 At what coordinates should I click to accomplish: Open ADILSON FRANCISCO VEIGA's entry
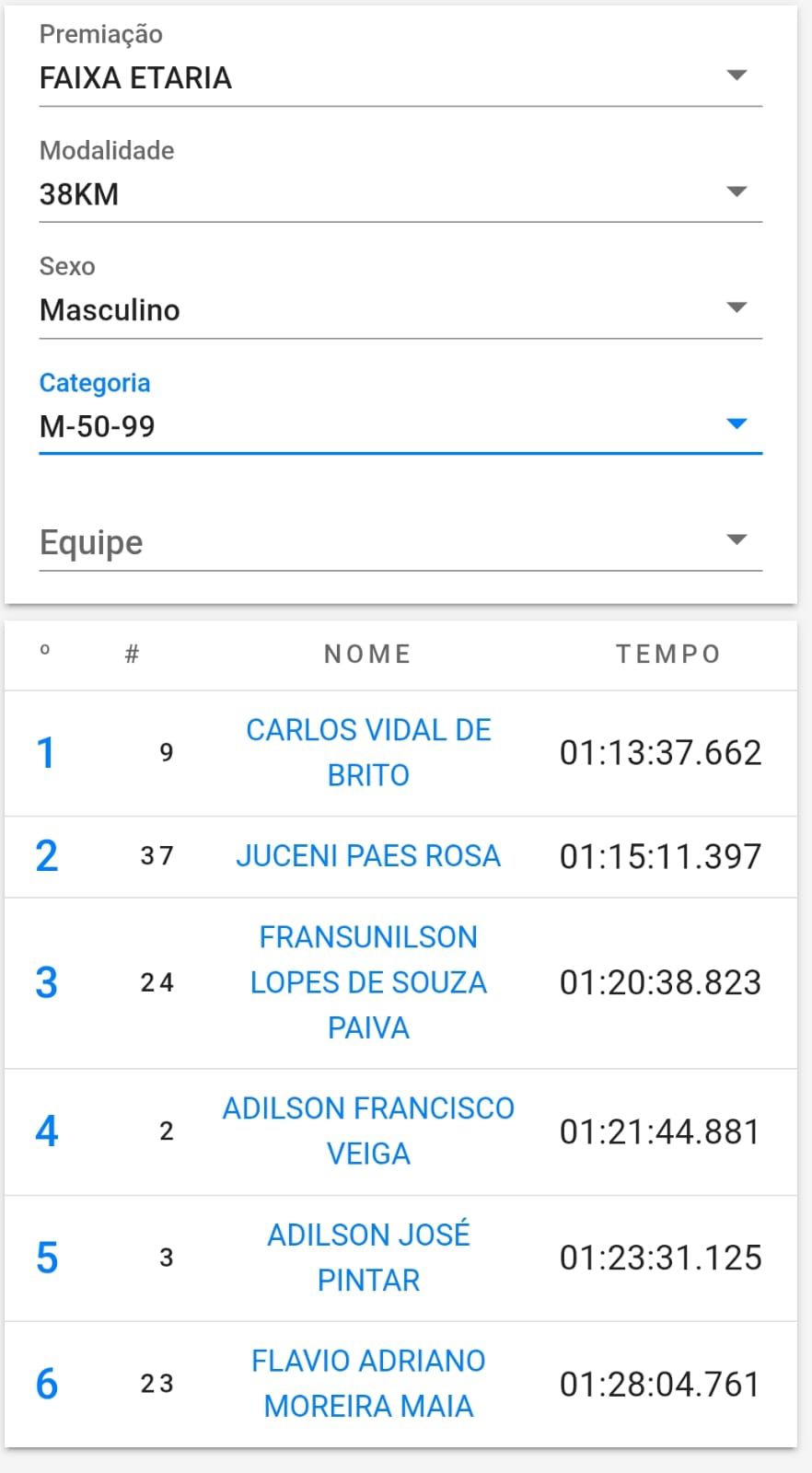pyautogui.click(x=368, y=1131)
